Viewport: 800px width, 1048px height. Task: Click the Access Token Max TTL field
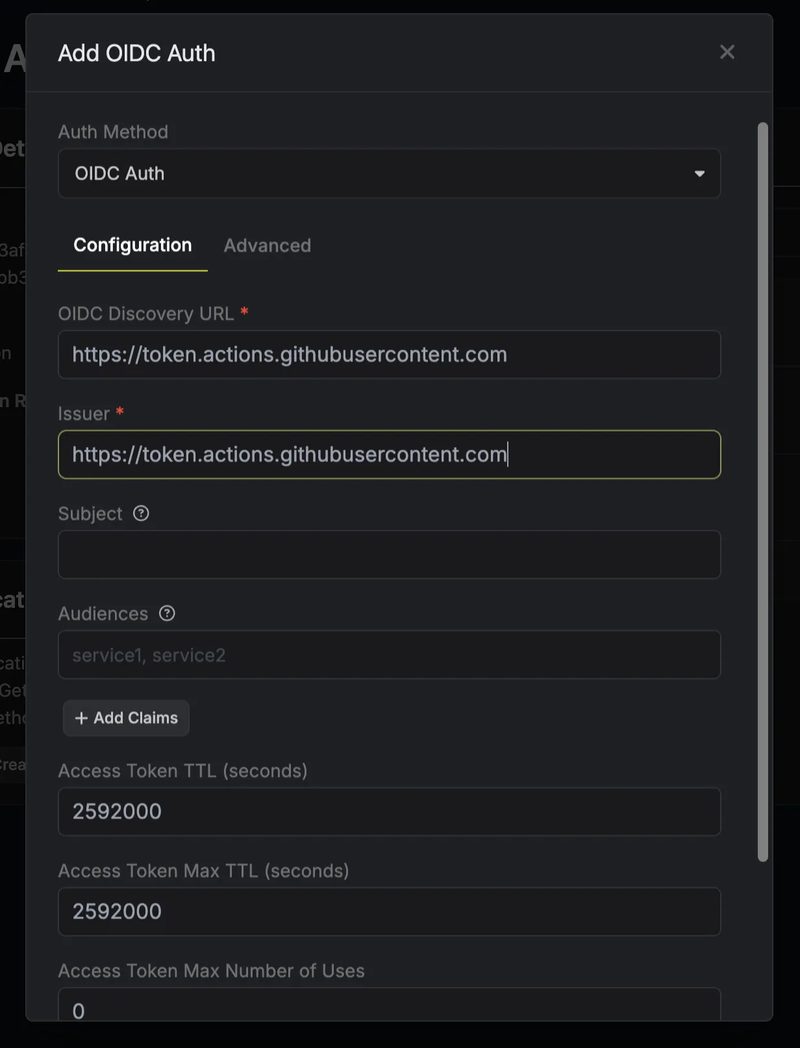pos(389,911)
